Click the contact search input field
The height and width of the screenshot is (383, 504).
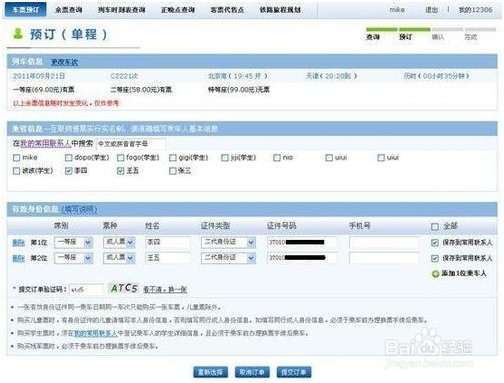130,144
